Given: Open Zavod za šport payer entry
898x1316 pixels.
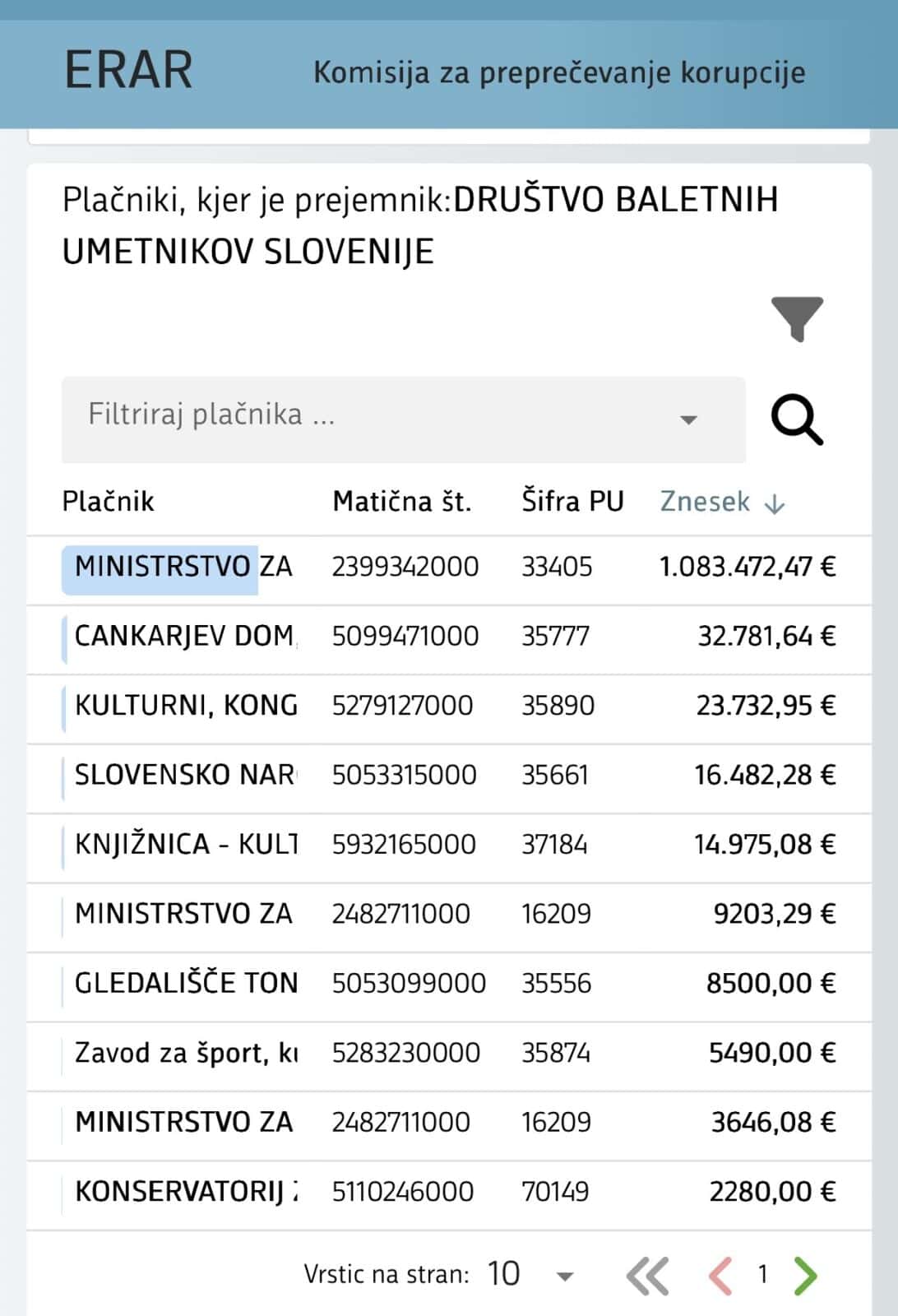Looking at the screenshot, I should (449, 1053).
